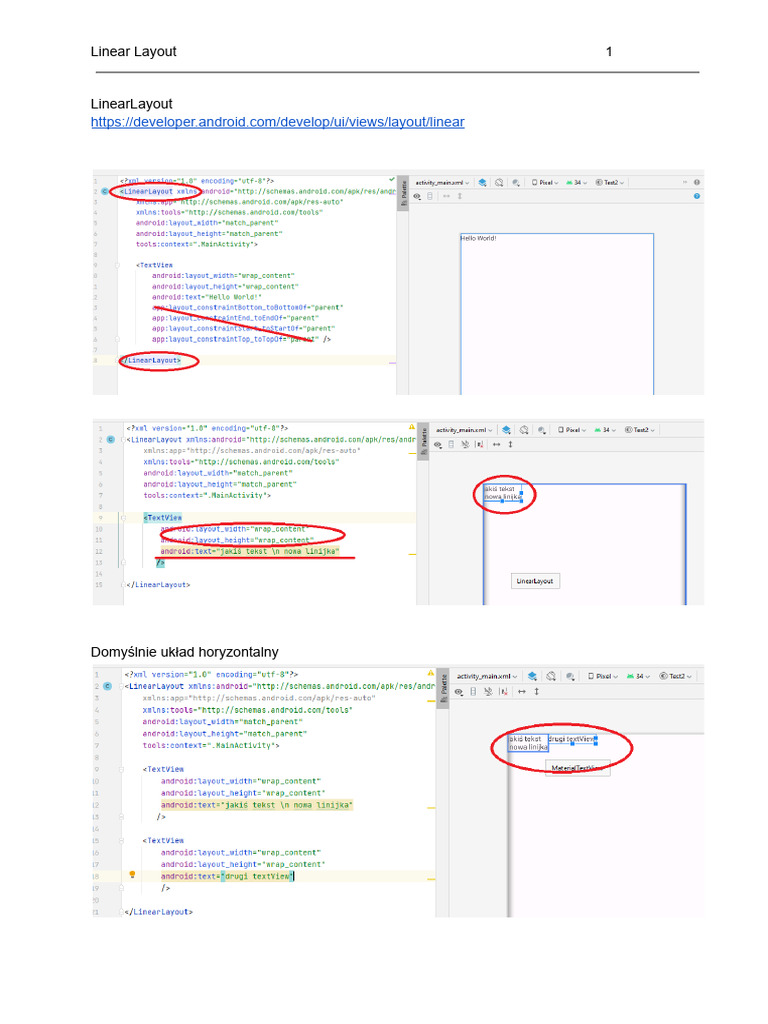The height and width of the screenshot is (1024, 768).
Task: Open activity_main.xml file dropdown in first screenshot
Action: [442, 183]
